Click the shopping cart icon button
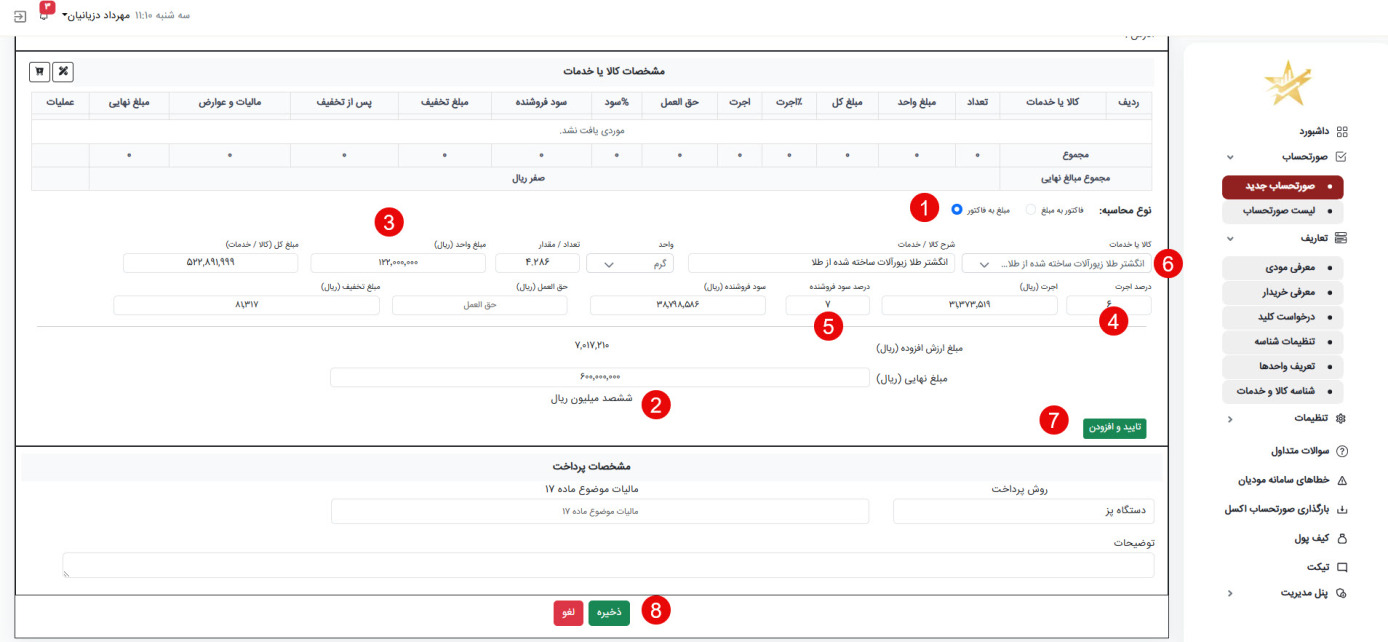1388x642 pixels. point(40,72)
